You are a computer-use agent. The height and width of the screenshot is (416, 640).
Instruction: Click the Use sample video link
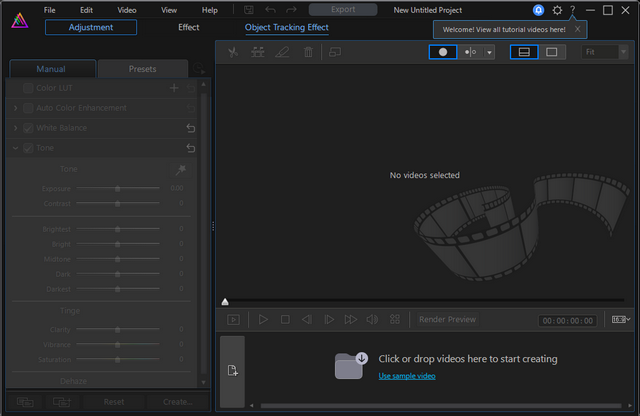407,376
